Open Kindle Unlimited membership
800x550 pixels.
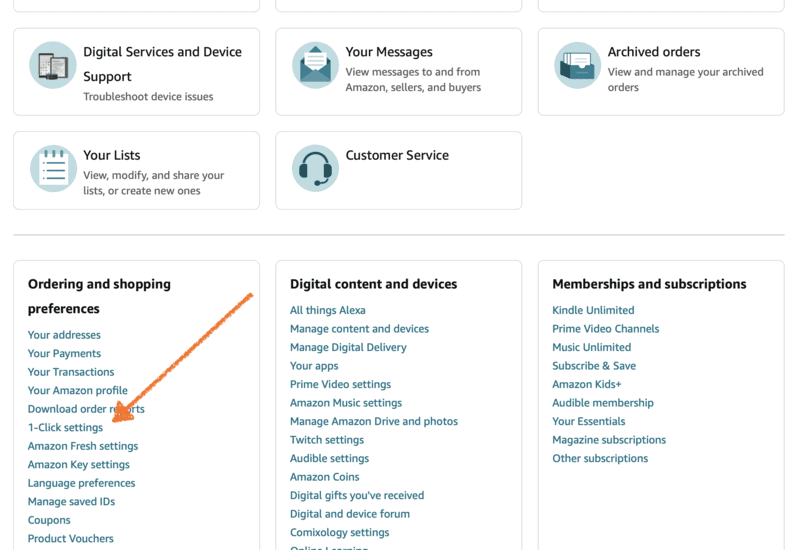click(x=593, y=310)
